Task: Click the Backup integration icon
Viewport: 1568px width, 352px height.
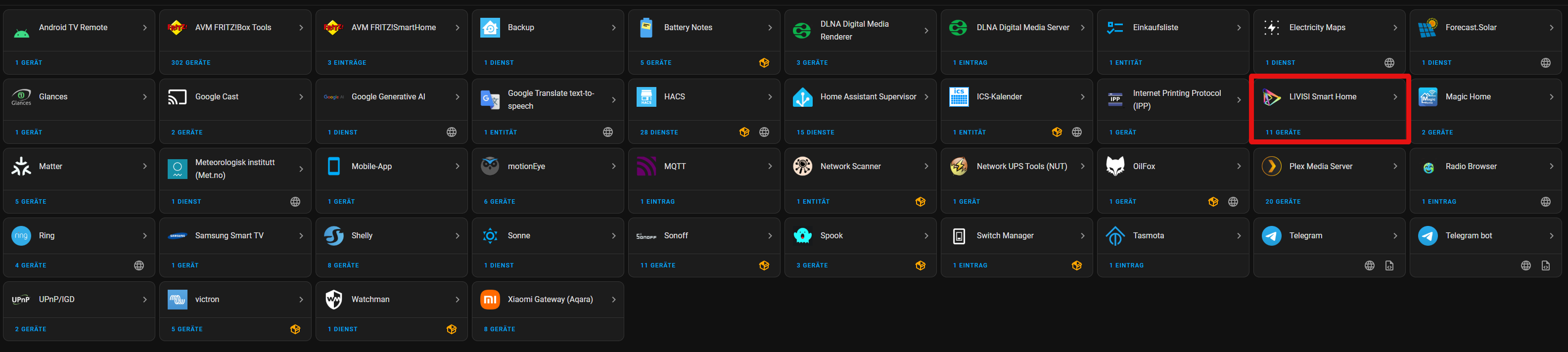Action: pyautogui.click(x=490, y=27)
